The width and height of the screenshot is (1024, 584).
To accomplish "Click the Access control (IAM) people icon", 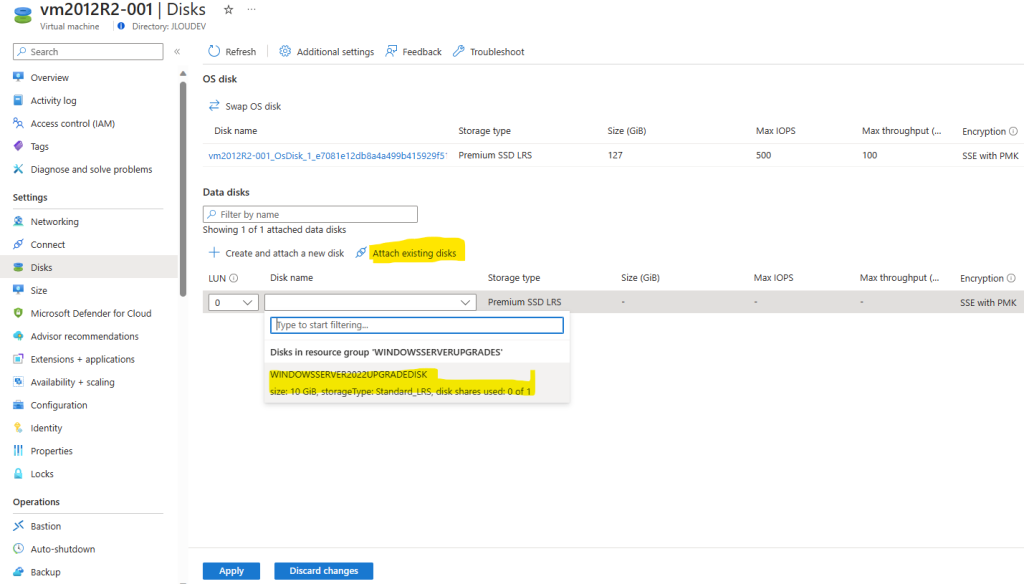I will [18, 123].
